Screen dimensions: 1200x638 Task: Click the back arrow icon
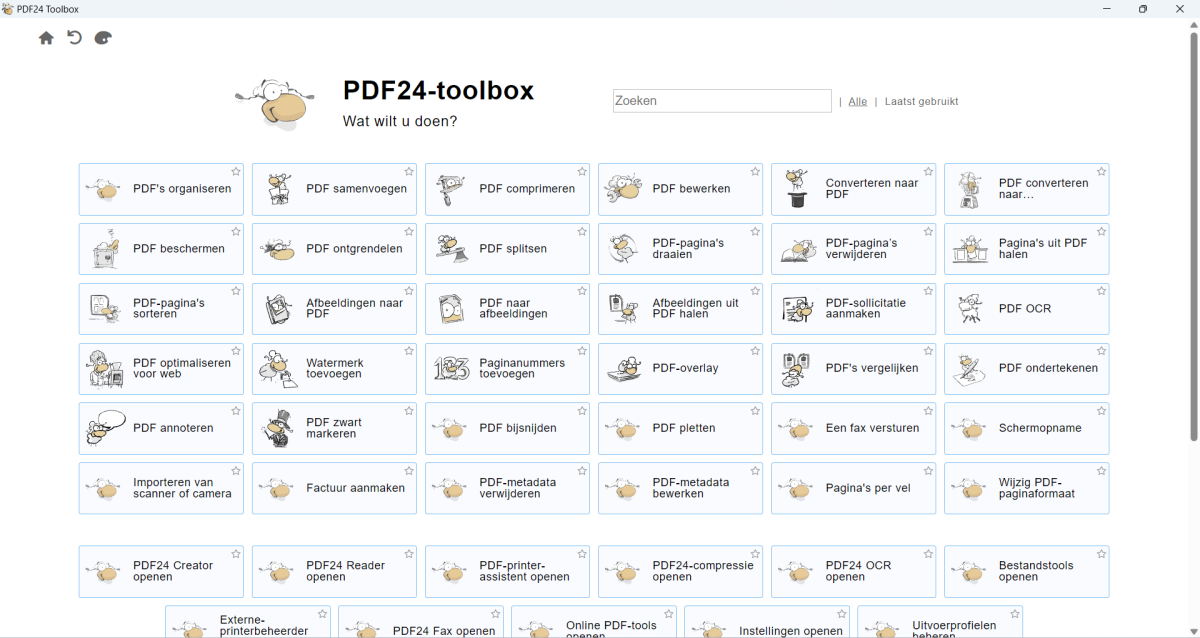(x=74, y=38)
